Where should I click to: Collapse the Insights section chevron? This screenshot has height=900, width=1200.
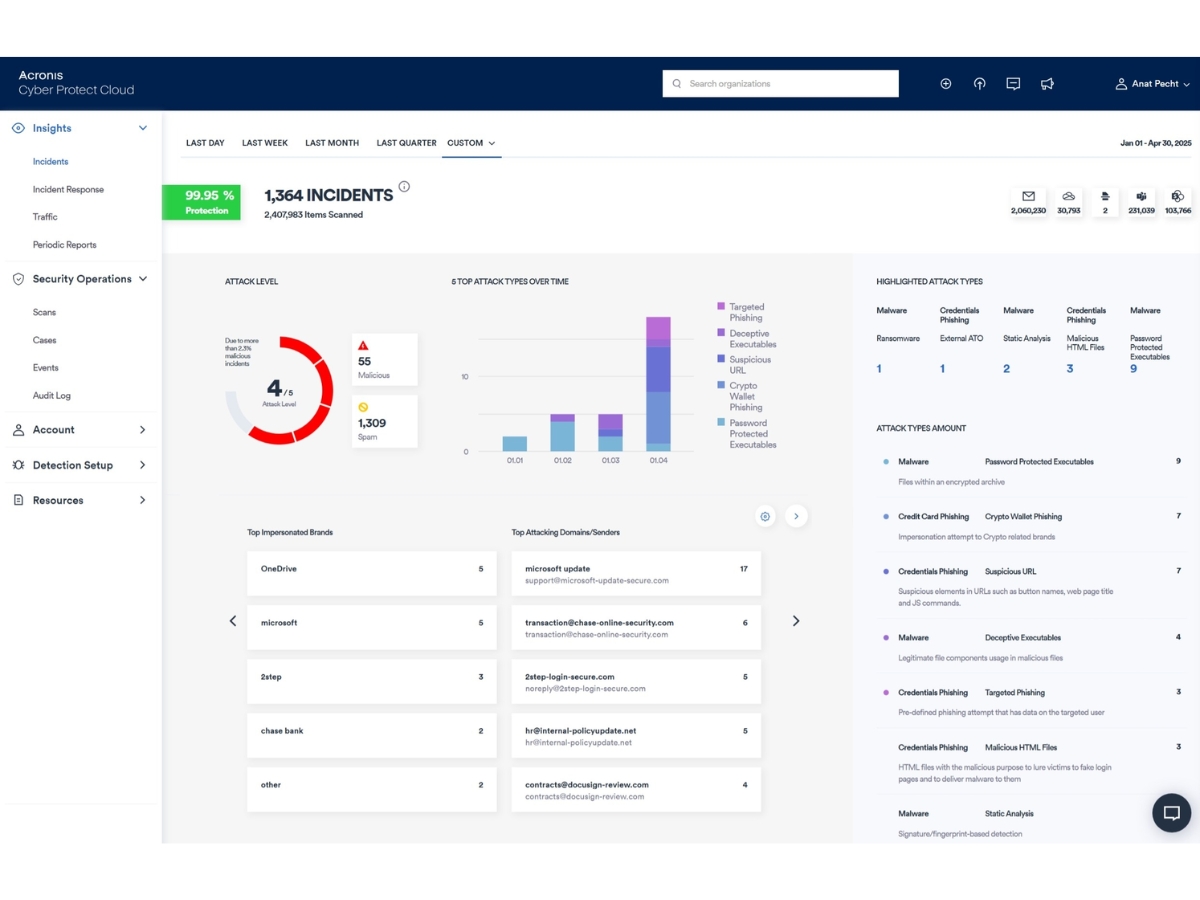[x=143, y=128]
